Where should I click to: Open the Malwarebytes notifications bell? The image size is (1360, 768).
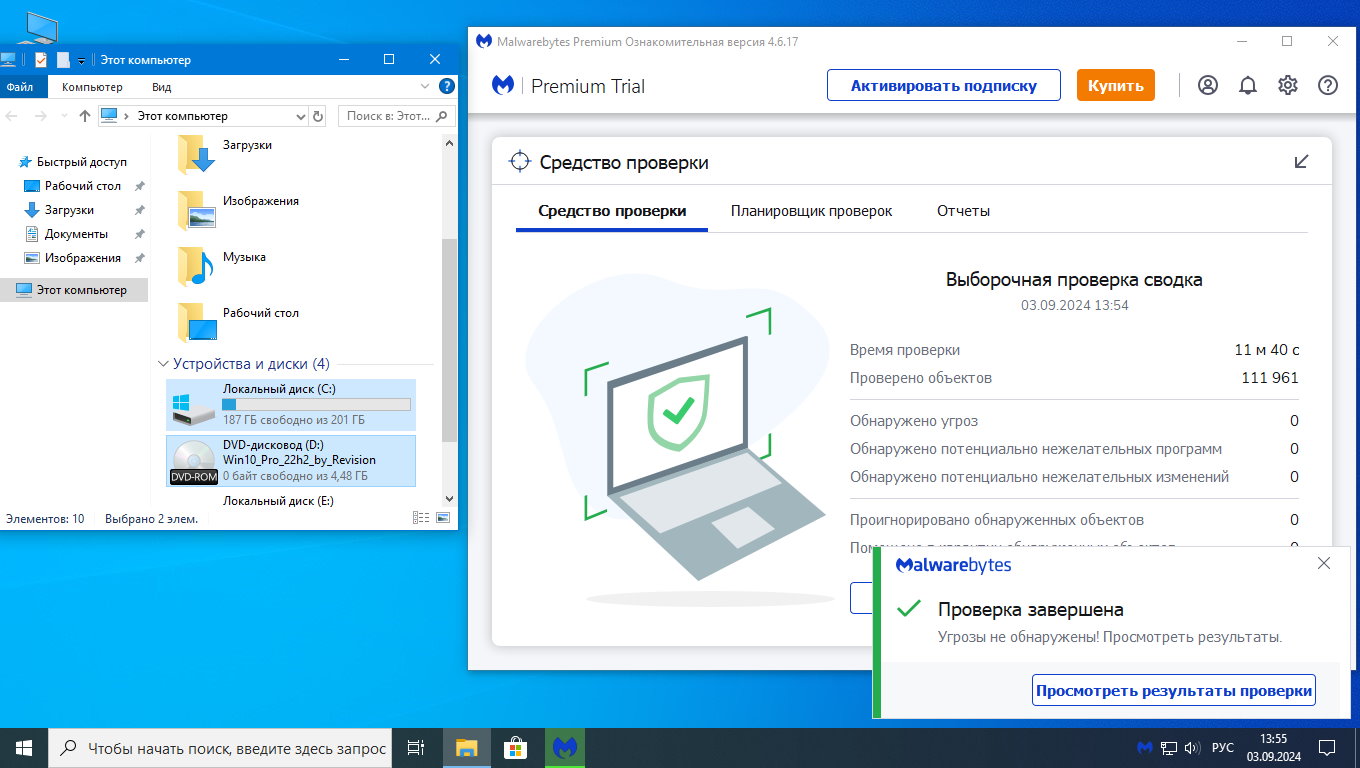coord(1248,85)
